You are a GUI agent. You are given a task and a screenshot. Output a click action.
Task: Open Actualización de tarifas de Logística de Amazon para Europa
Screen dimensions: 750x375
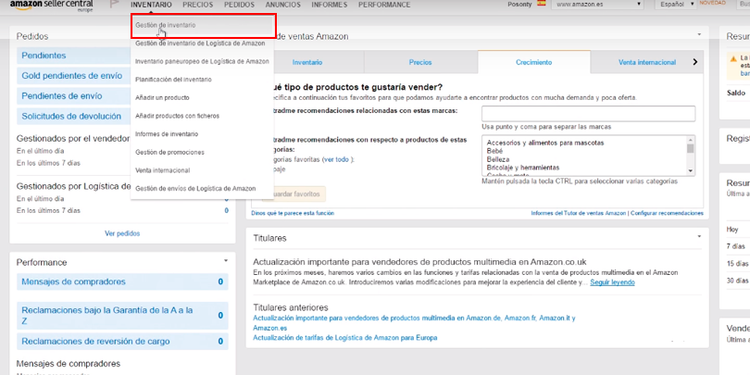(345, 338)
